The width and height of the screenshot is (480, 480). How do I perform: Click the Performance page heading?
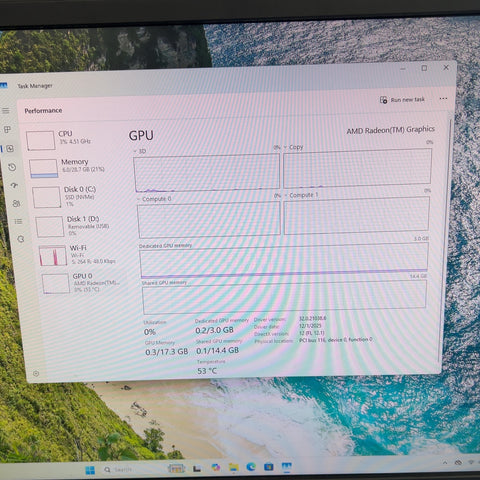coord(43,110)
